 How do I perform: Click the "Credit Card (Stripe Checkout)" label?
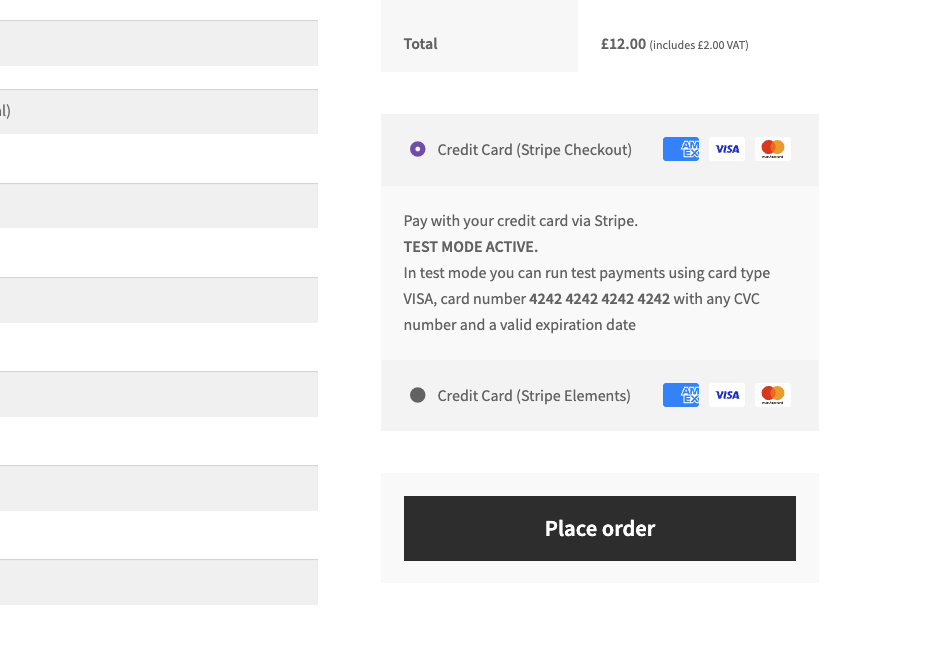[x=534, y=150]
